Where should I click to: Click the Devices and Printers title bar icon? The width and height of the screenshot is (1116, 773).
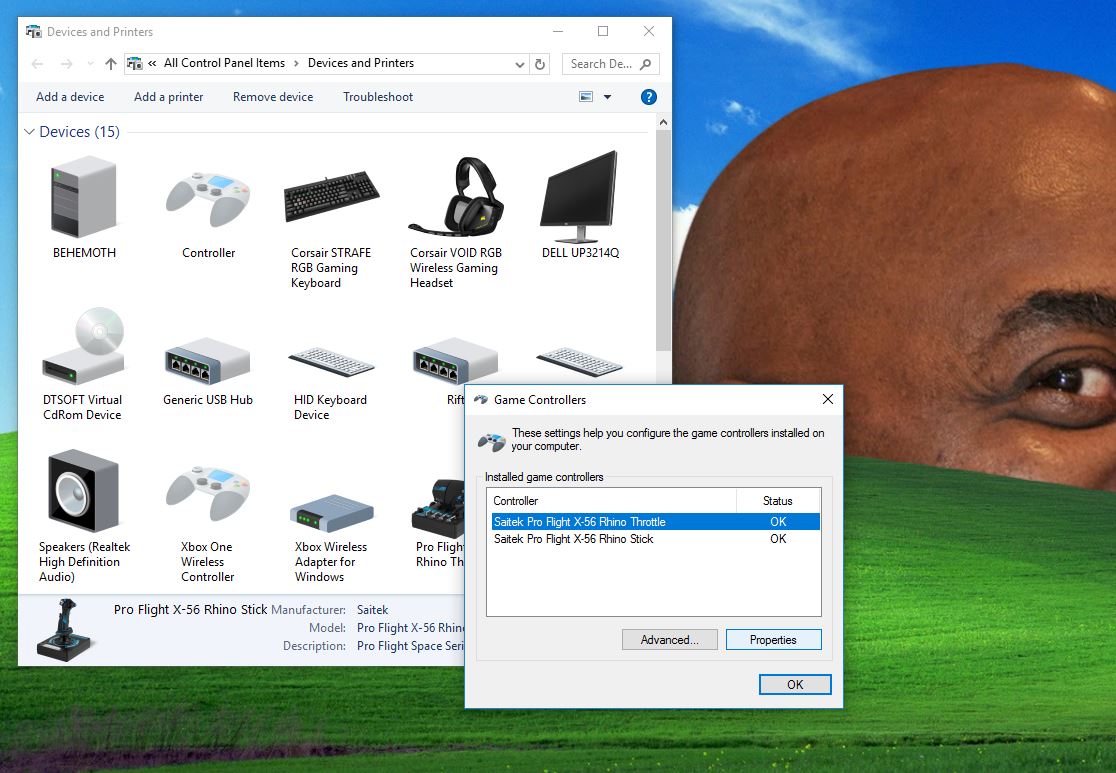(33, 31)
